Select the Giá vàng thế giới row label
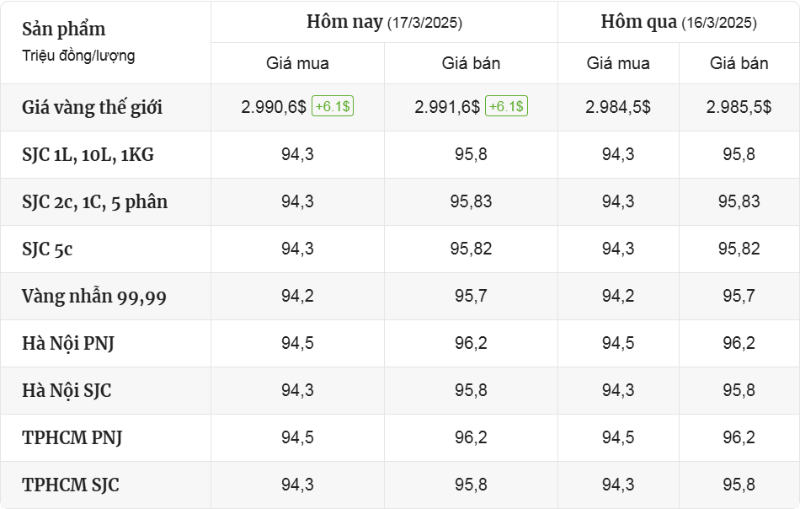 (92, 108)
